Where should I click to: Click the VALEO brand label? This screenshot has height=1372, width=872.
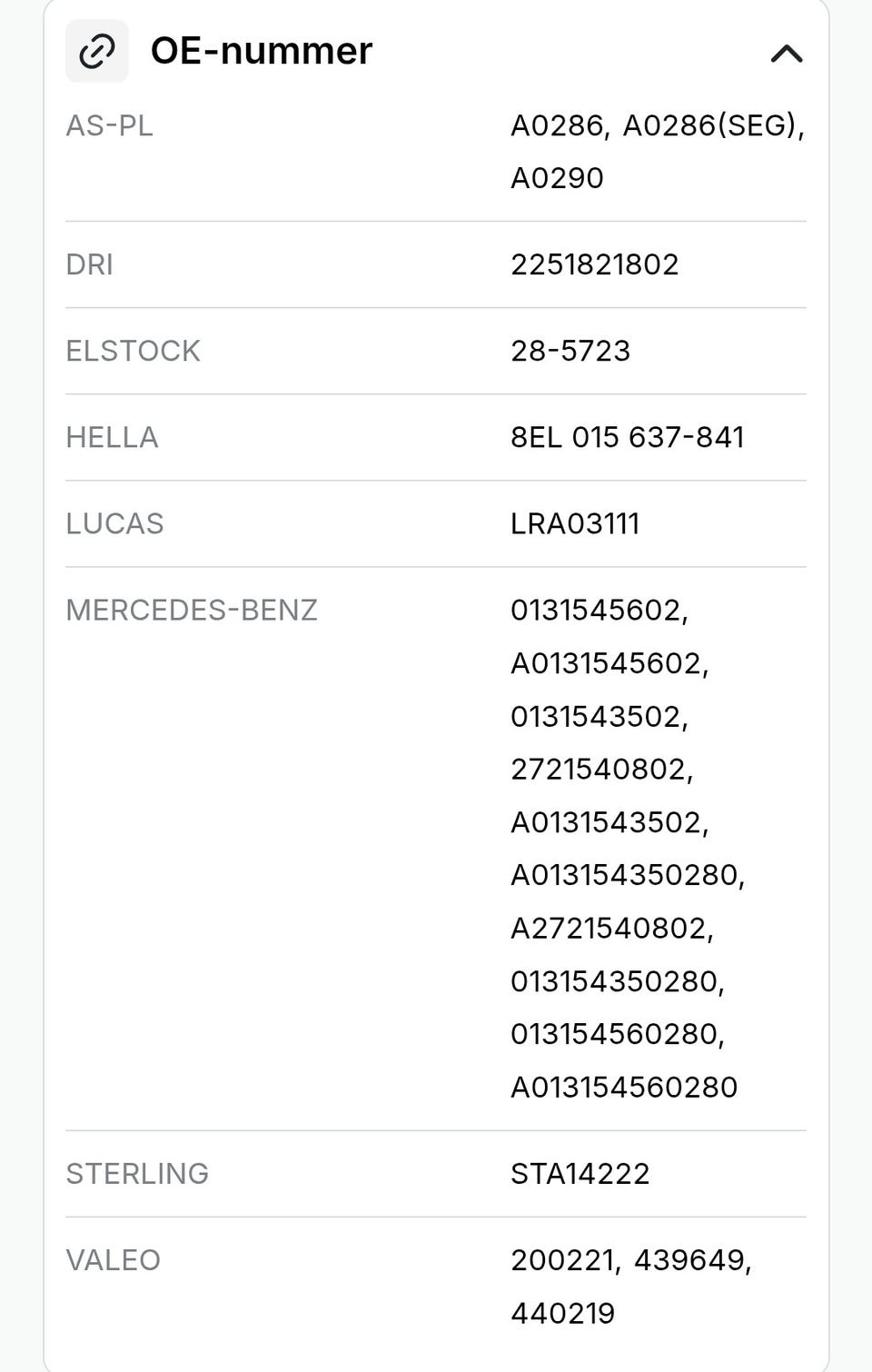pos(113,1260)
